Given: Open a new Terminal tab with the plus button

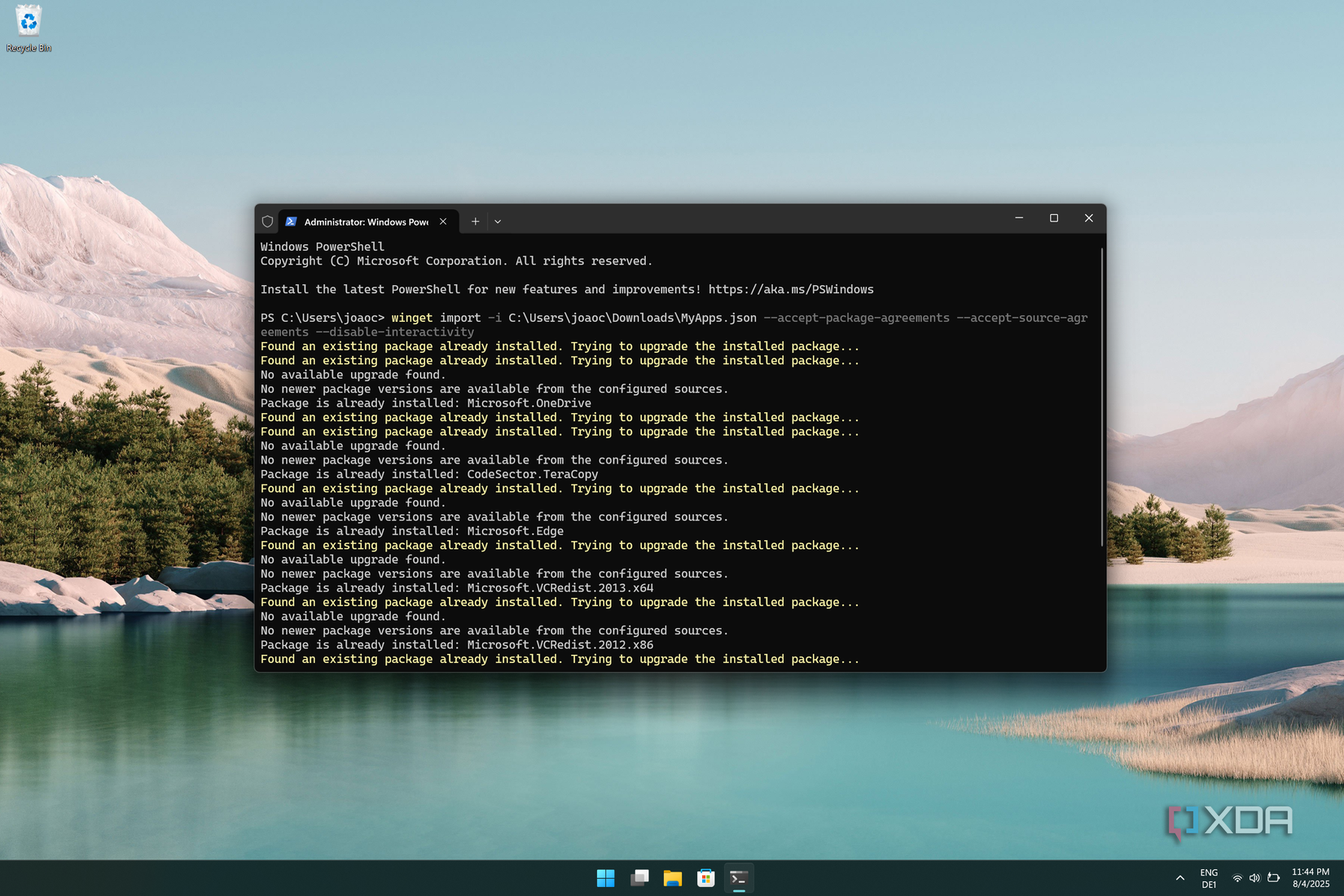Looking at the screenshot, I should tap(475, 221).
